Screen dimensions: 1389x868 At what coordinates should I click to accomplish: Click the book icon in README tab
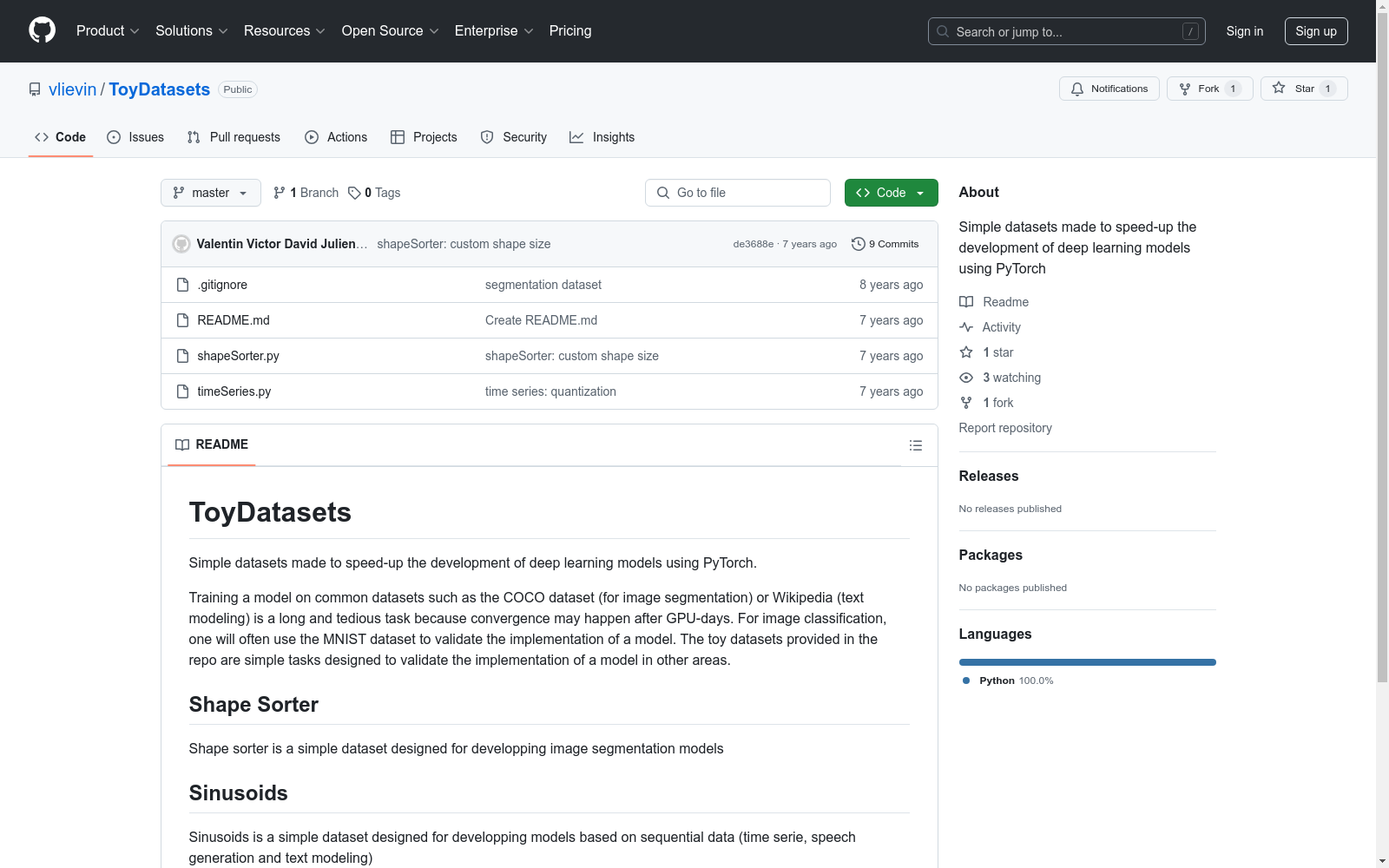[x=182, y=444]
